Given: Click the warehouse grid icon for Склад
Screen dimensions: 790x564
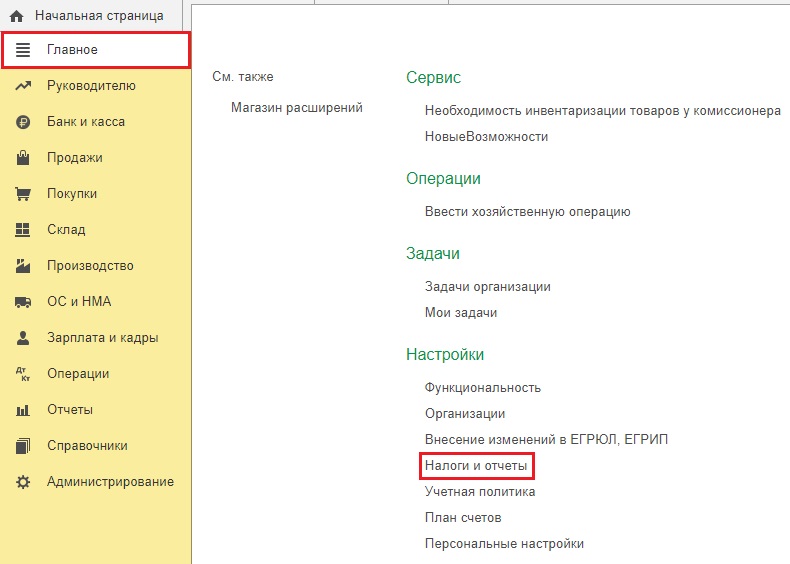Looking at the screenshot, I should click(23, 230).
